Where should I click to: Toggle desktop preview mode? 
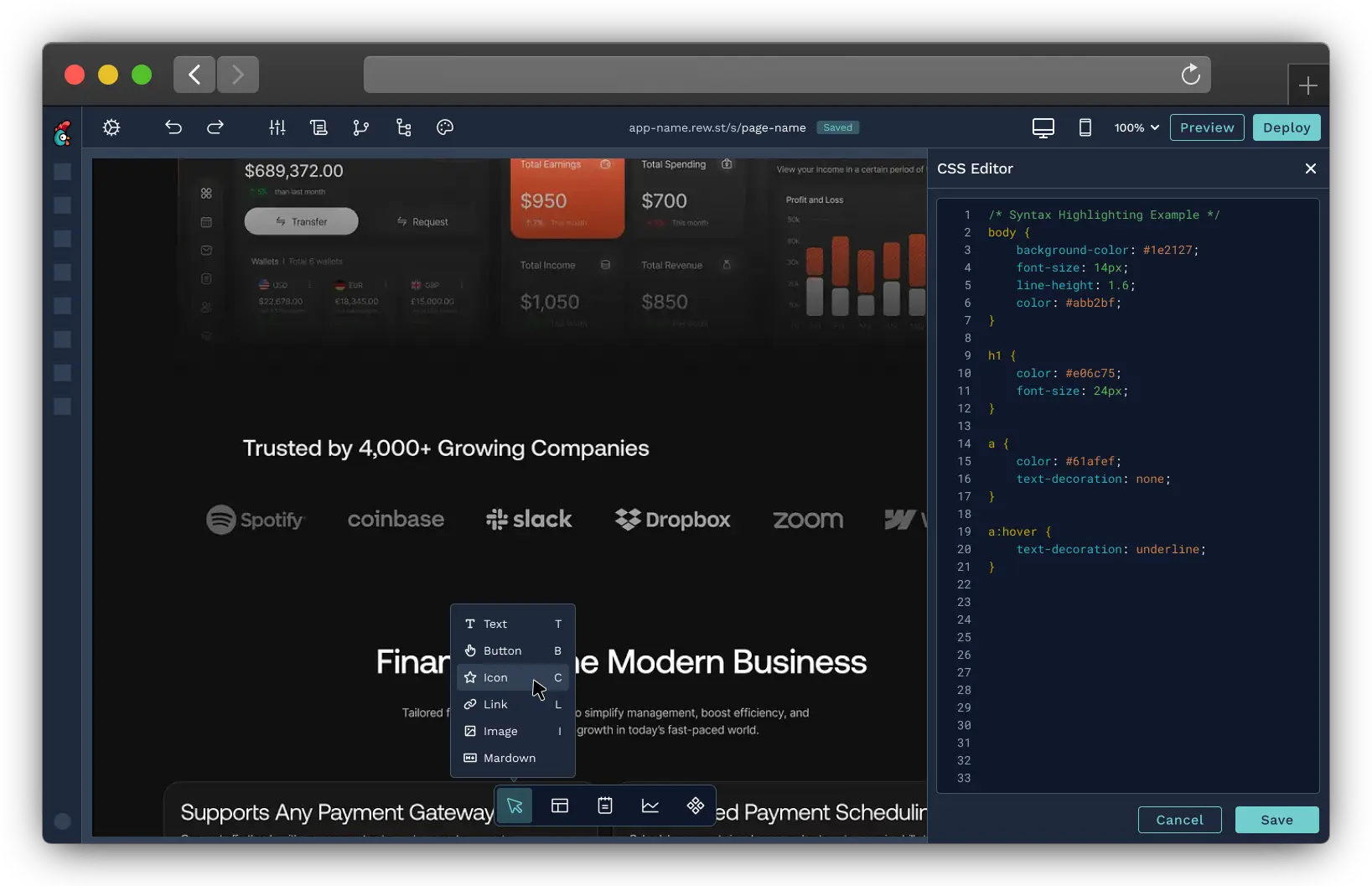point(1043,127)
